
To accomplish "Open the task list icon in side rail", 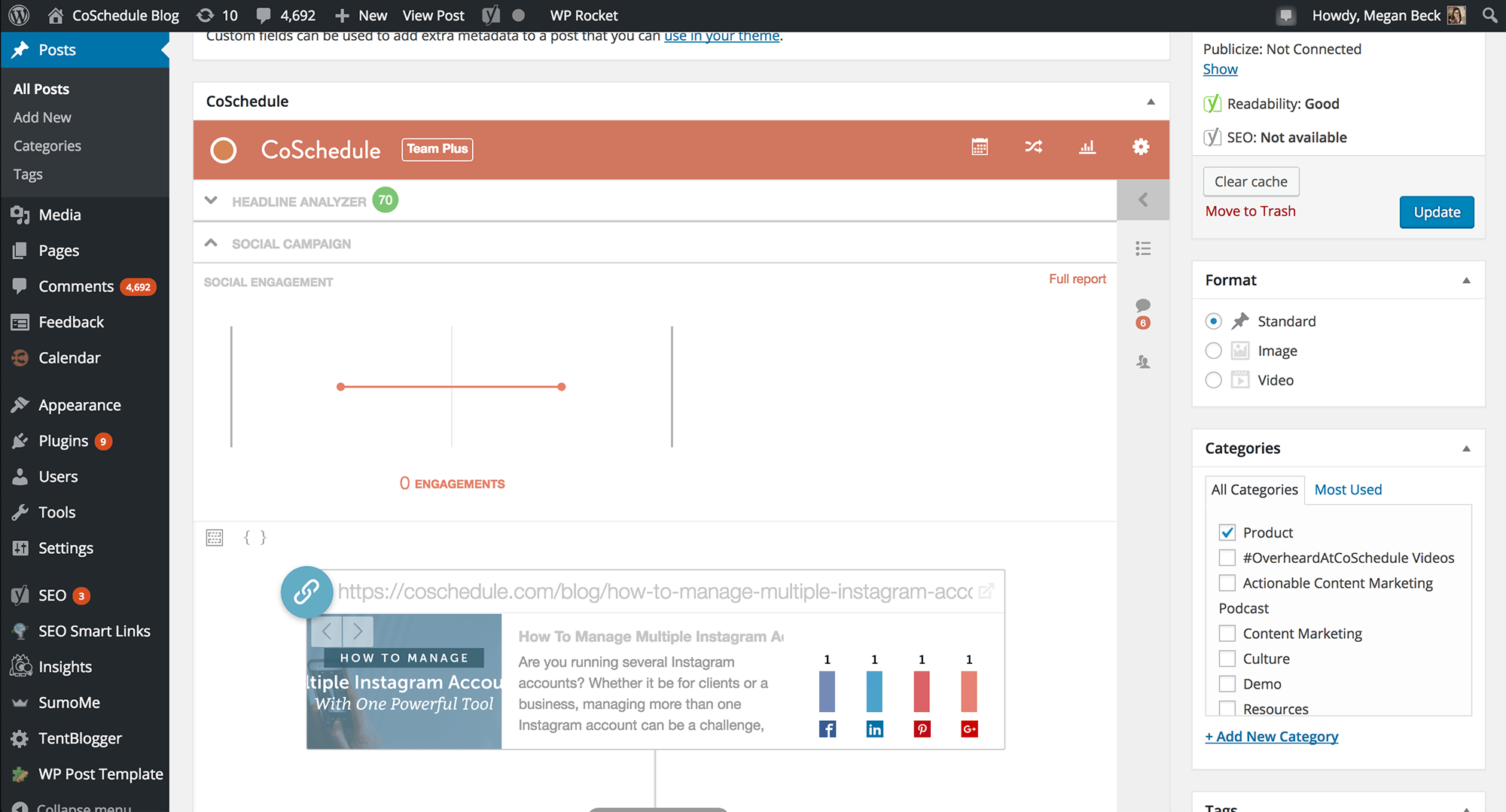I will coord(1143,248).
